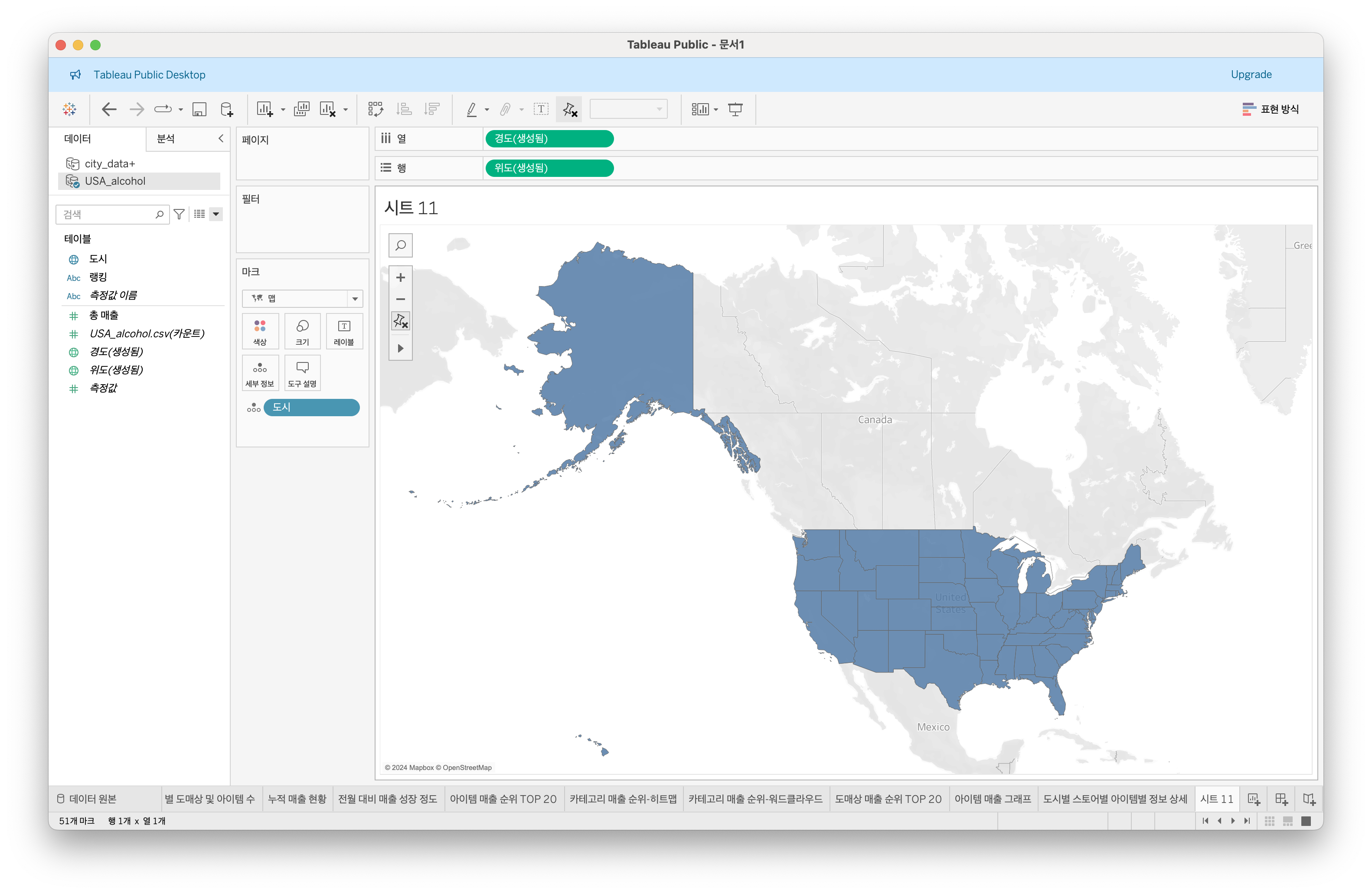The image size is (1372, 894).
Task: Switch to the Analysis (분석) tab
Action: 166,138
